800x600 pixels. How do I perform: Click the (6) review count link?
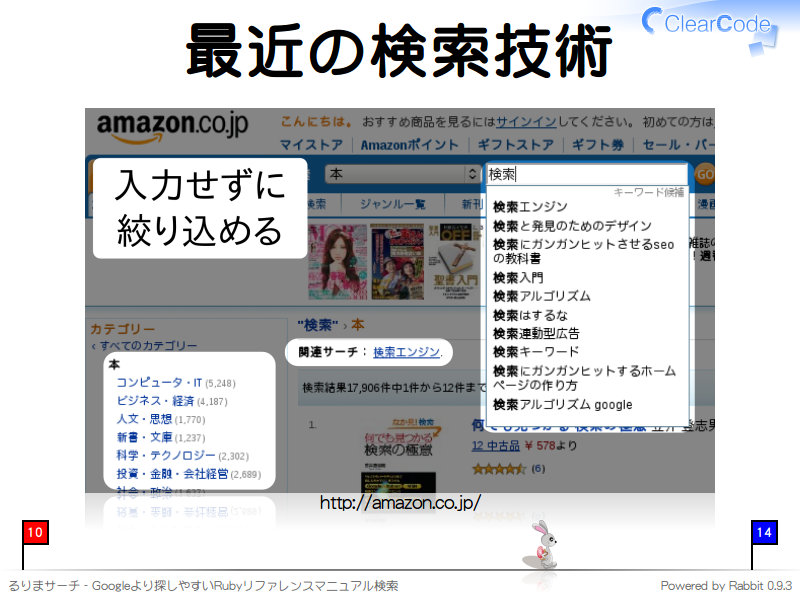click(538, 468)
